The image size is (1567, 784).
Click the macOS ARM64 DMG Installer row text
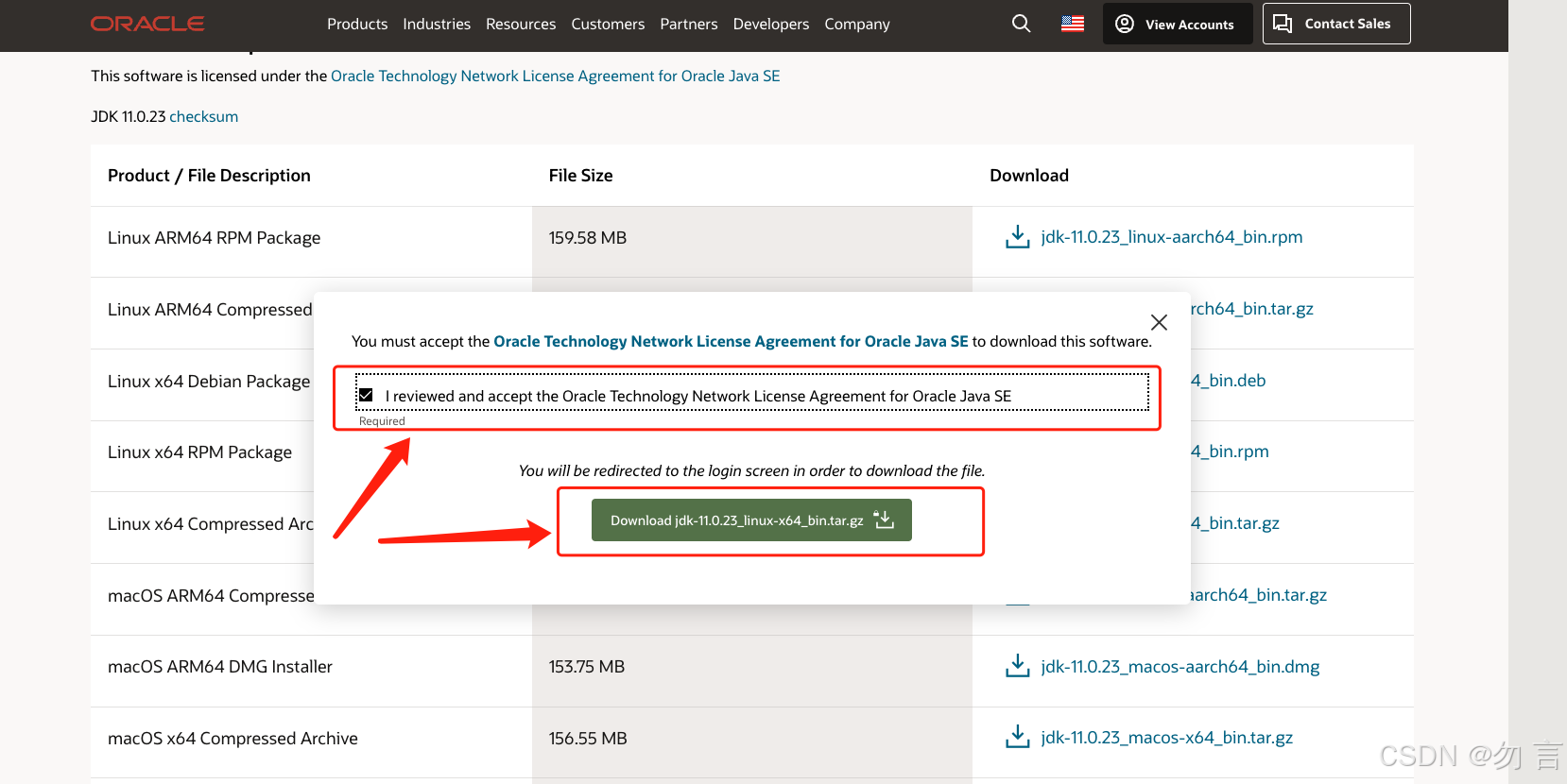point(220,667)
